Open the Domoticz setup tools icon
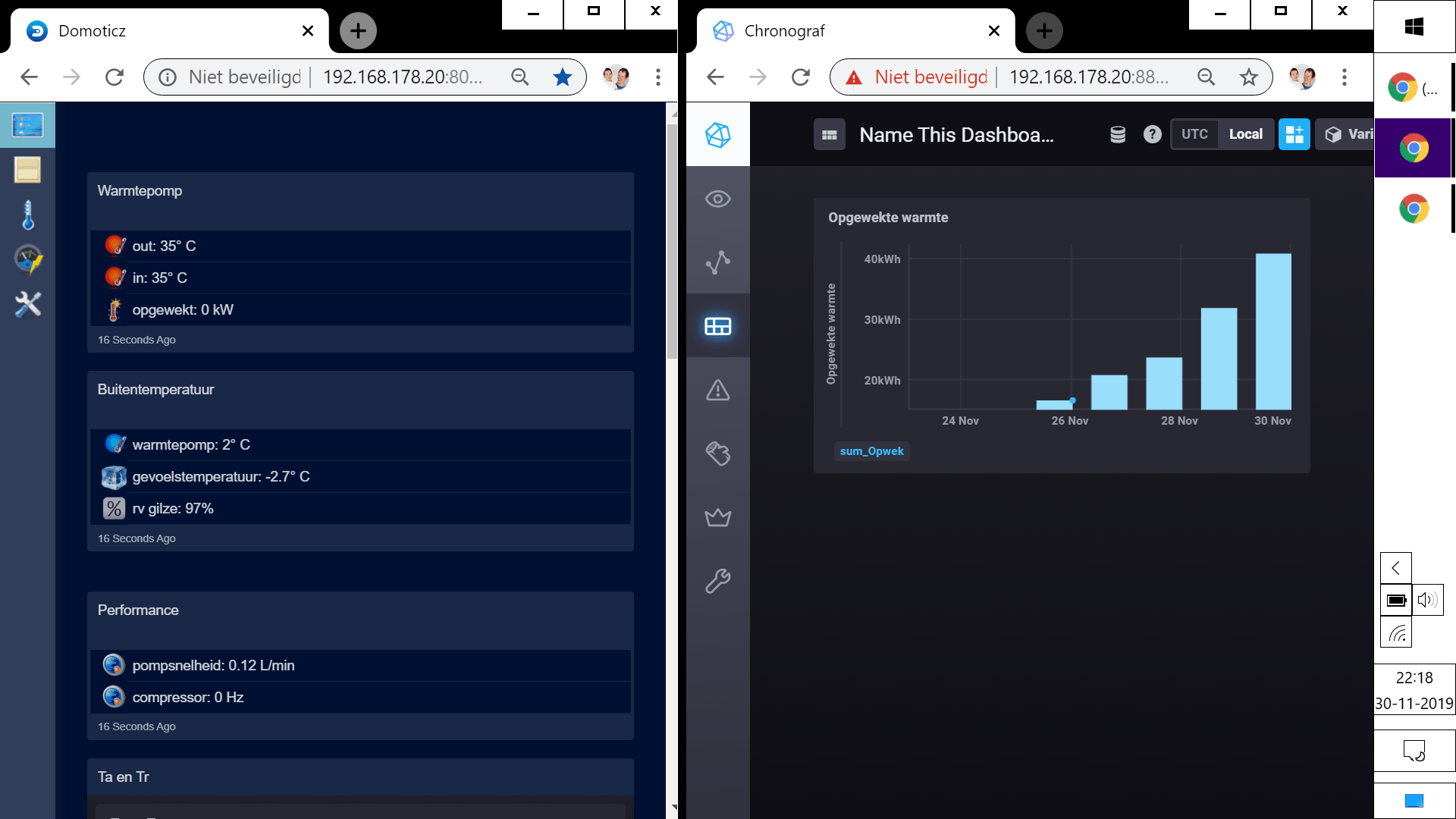This screenshot has width=1456, height=819. (x=27, y=304)
